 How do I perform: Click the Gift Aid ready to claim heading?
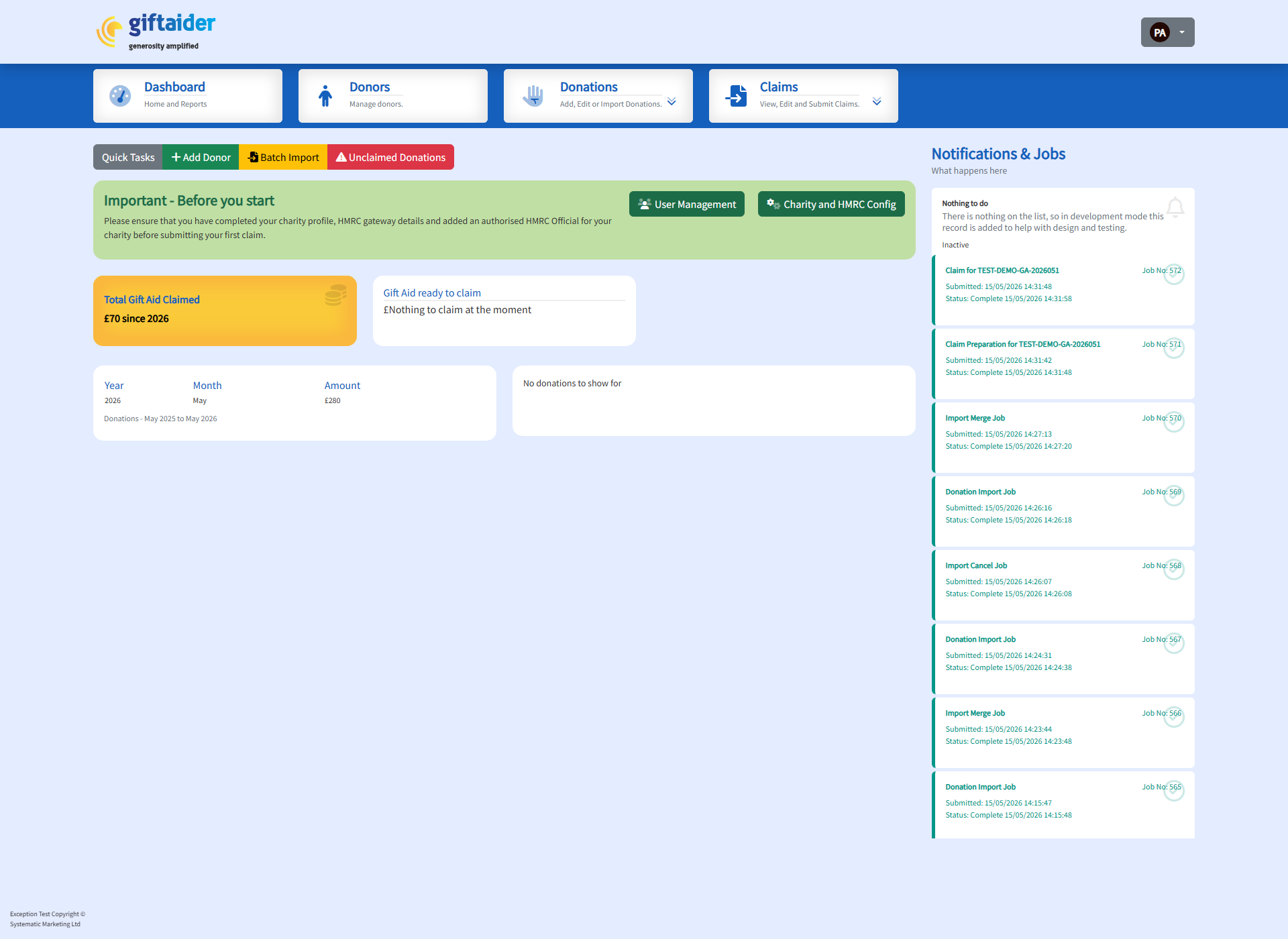[x=432, y=293]
